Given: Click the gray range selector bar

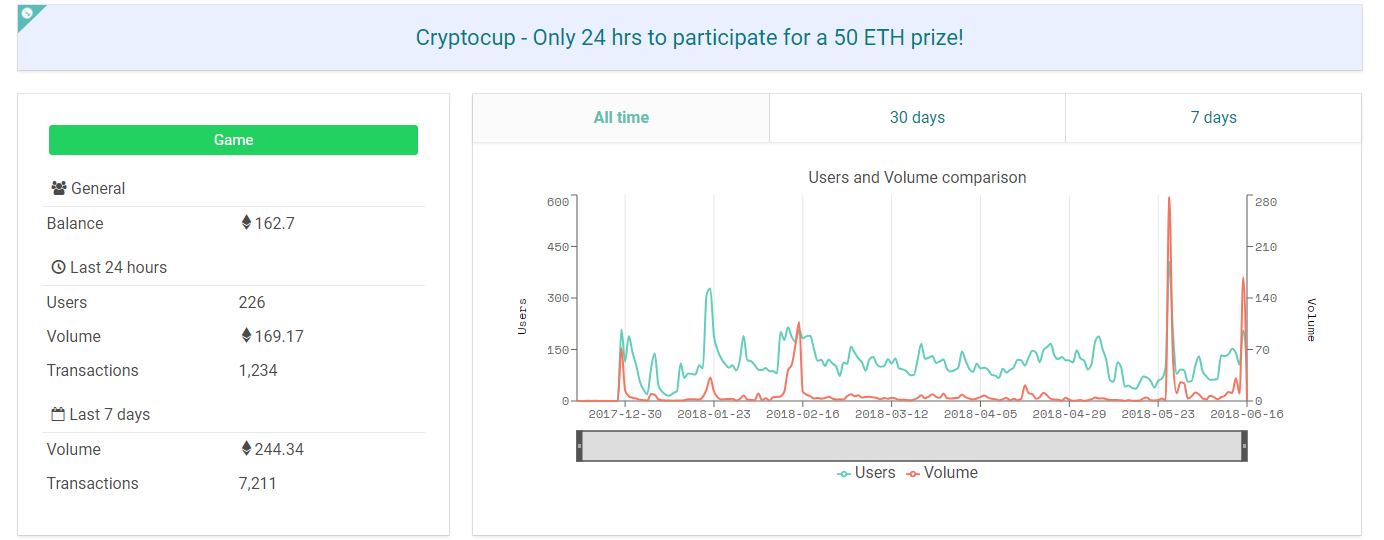Looking at the screenshot, I should coord(912,446).
